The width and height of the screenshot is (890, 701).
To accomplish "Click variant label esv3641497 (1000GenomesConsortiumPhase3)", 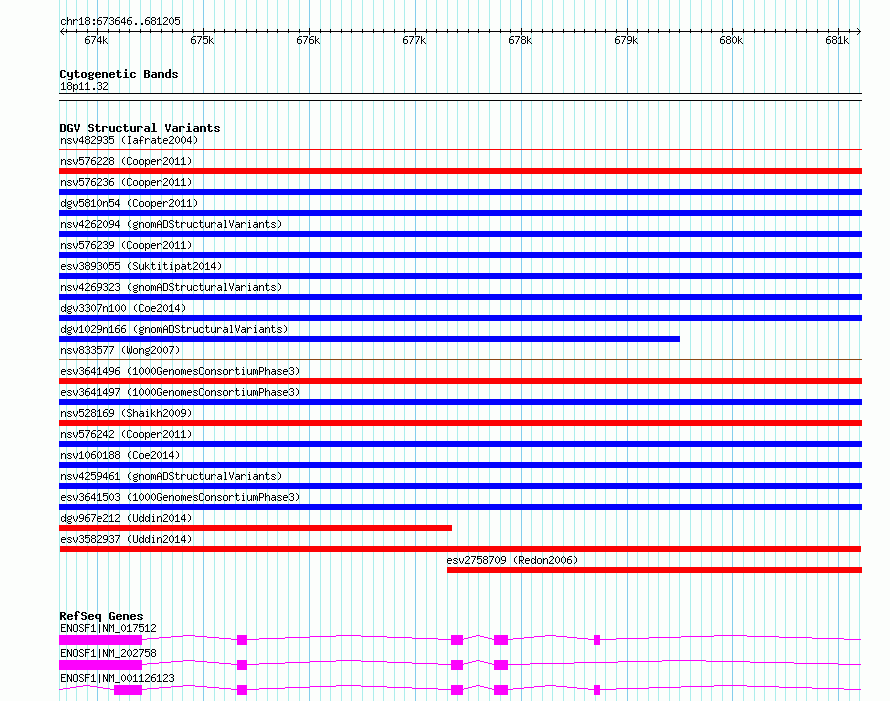I will coord(180,392).
